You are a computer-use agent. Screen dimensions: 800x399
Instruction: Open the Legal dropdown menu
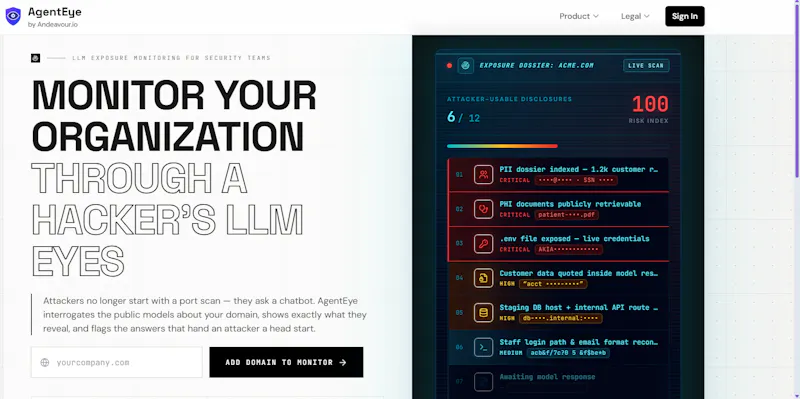pyautogui.click(x=635, y=16)
